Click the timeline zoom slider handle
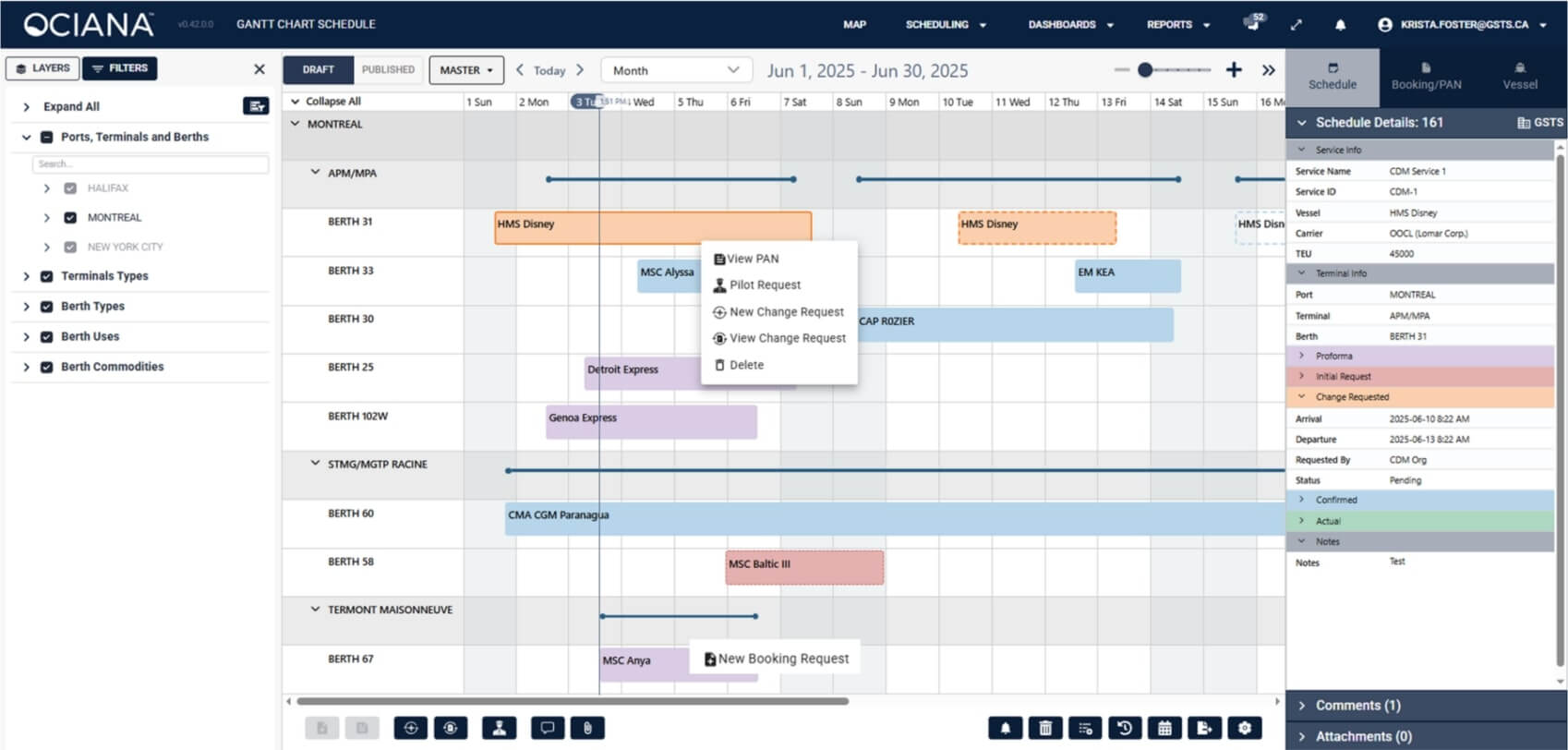This screenshot has height=750, width=1568. click(1145, 70)
